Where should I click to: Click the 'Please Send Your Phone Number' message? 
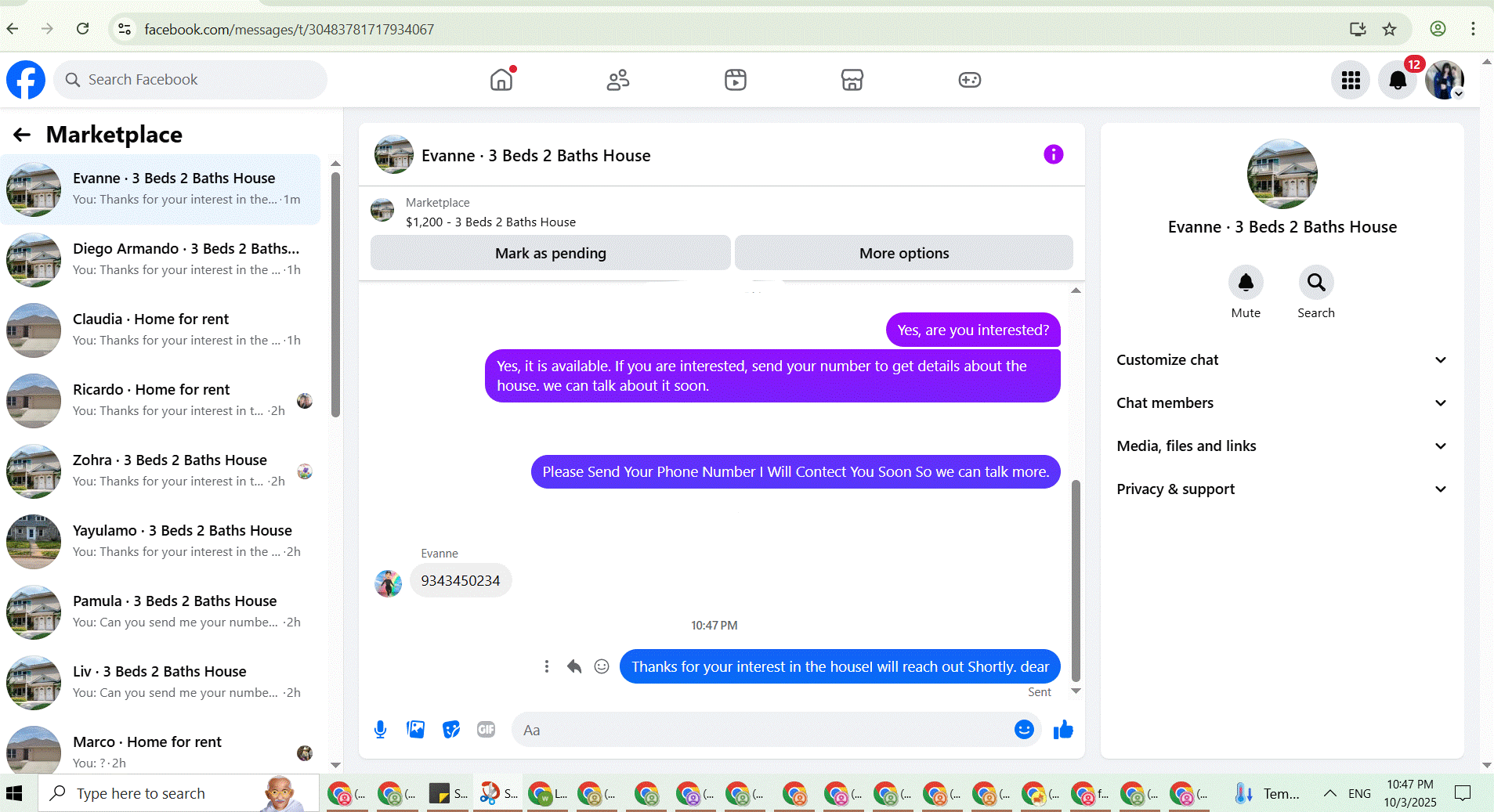(796, 471)
